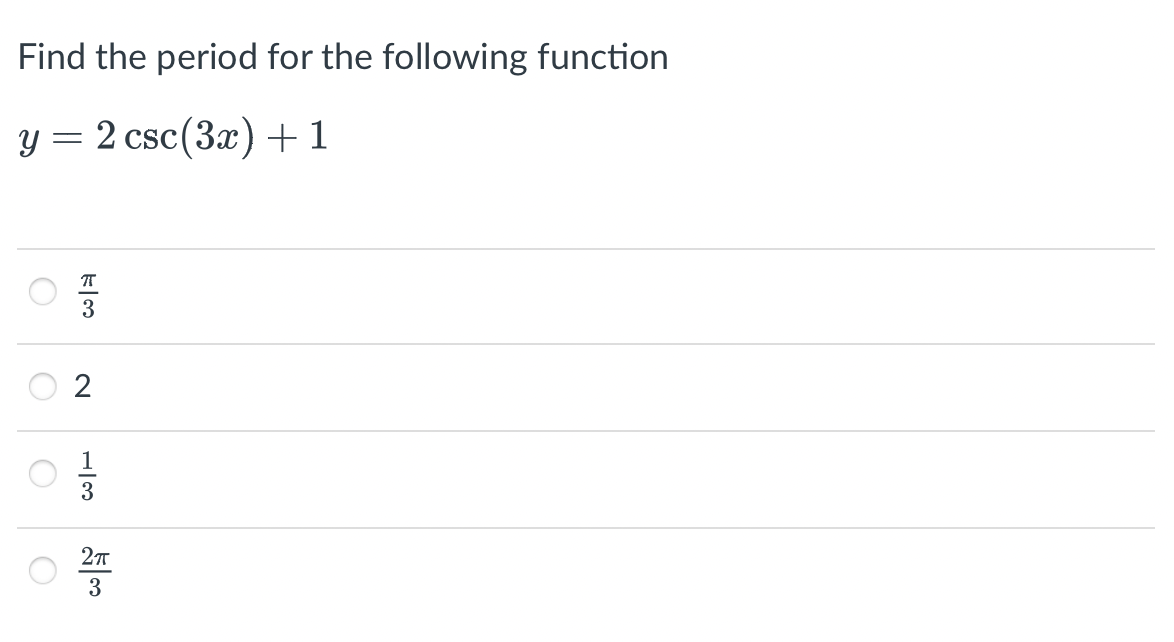Click the numerator 2π of last option
This screenshot has height=642, width=1174.
click(x=95, y=557)
